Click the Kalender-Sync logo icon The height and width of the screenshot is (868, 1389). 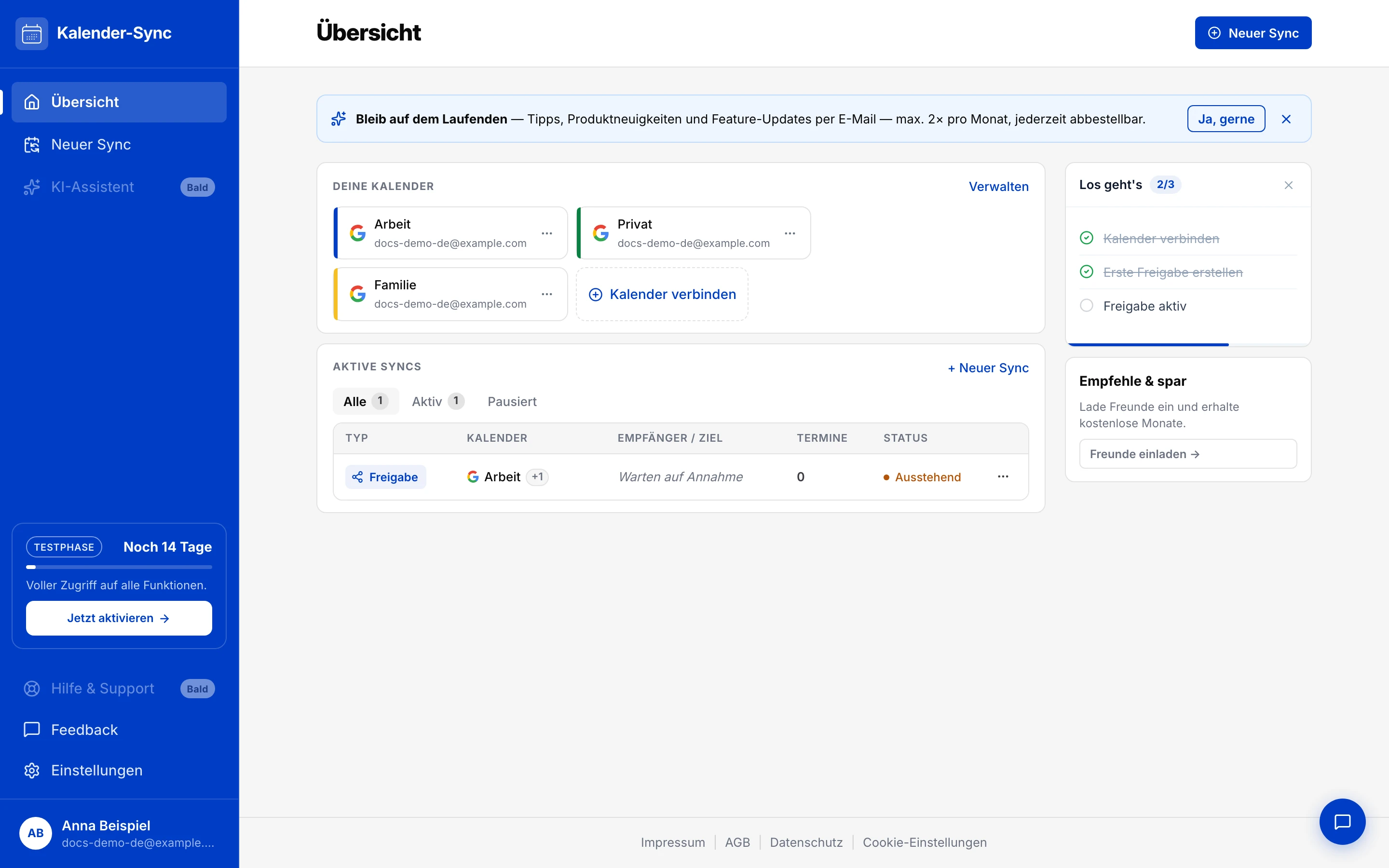pos(31,33)
